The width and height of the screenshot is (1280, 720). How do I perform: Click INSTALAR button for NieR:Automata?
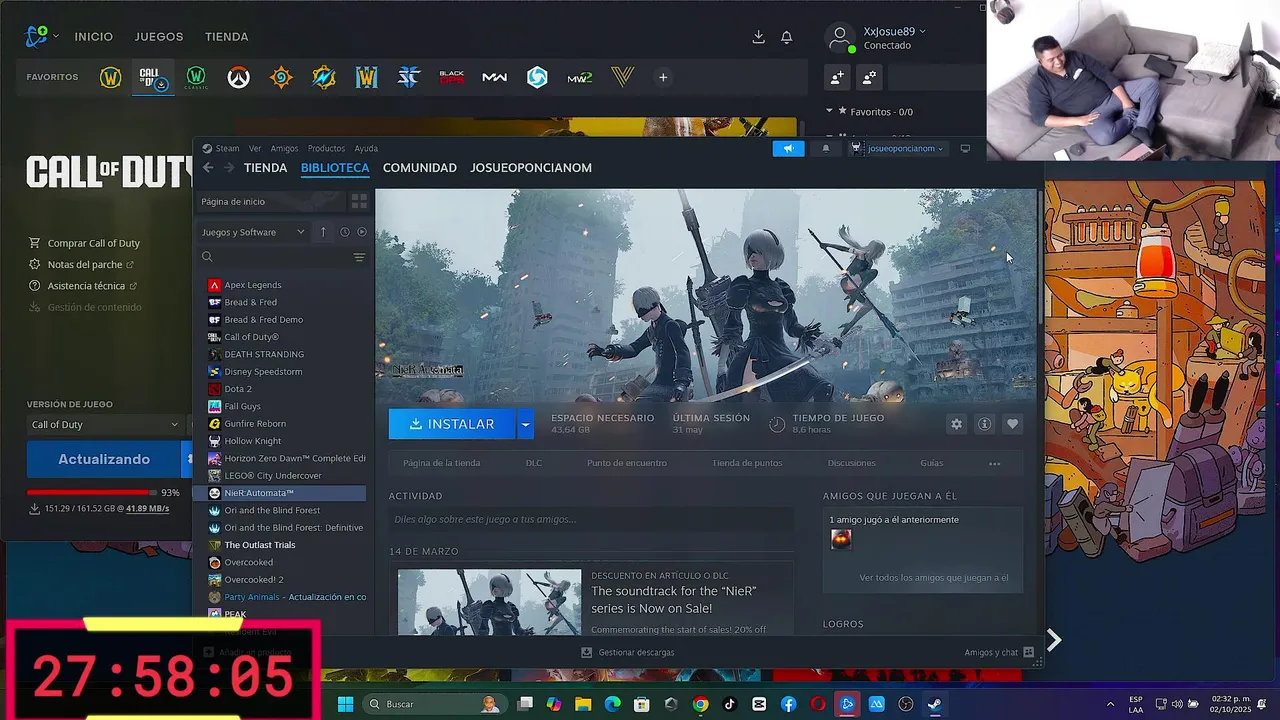pyautogui.click(x=452, y=424)
